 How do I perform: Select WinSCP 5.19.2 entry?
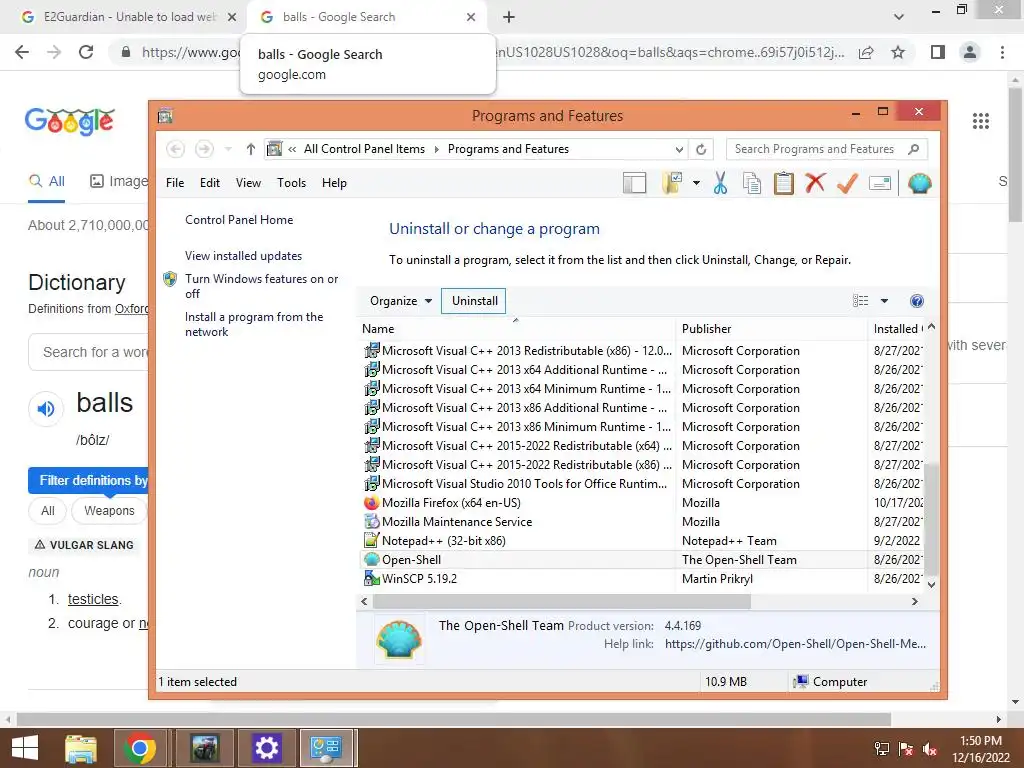(x=643, y=579)
